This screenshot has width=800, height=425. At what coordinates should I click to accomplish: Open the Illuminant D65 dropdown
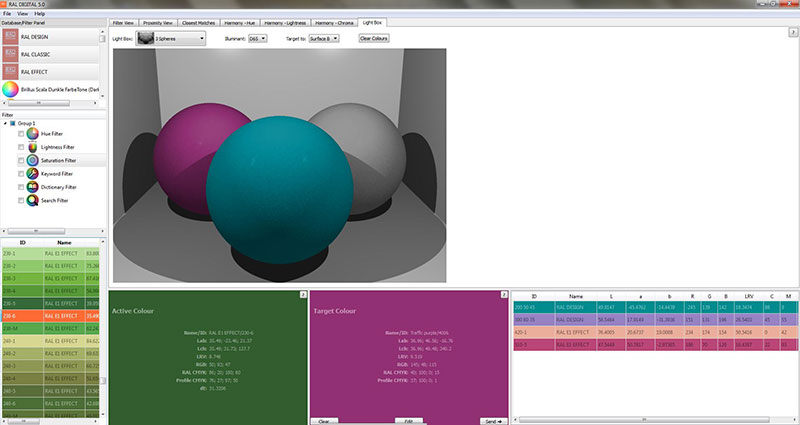[258, 39]
